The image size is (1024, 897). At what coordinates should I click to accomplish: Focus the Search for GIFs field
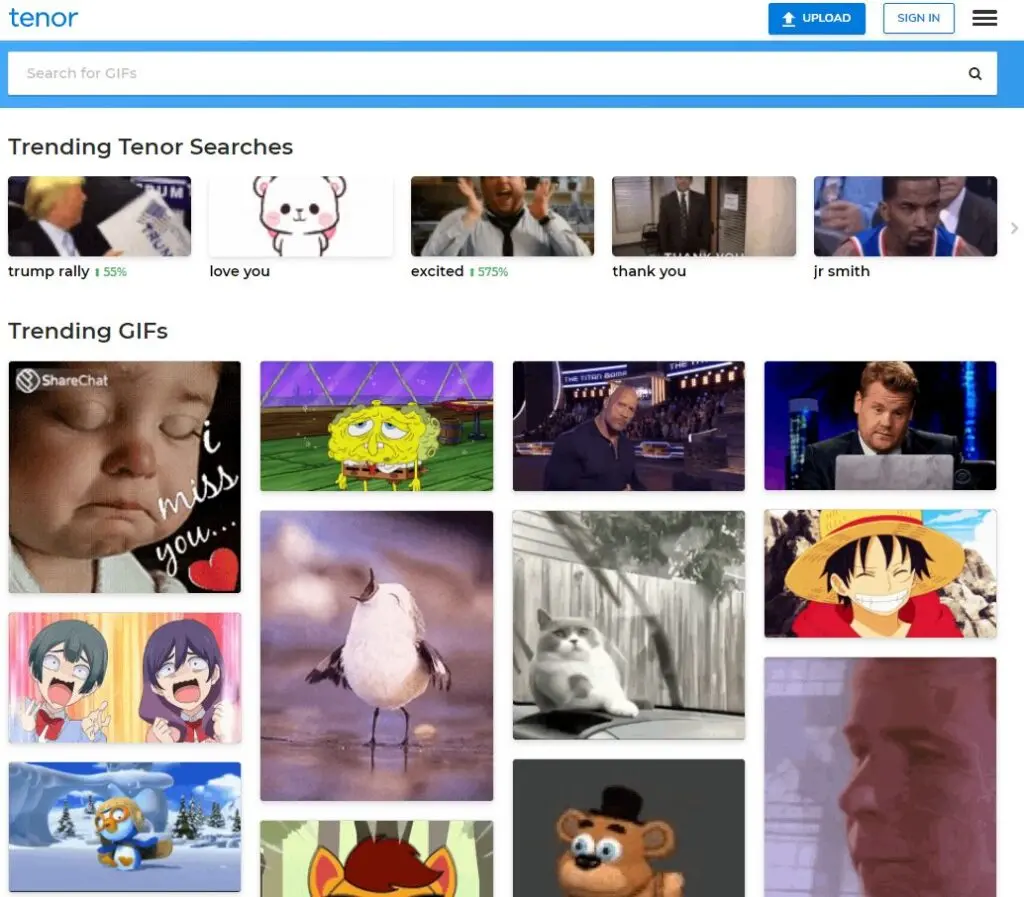(x=480, y=73)
